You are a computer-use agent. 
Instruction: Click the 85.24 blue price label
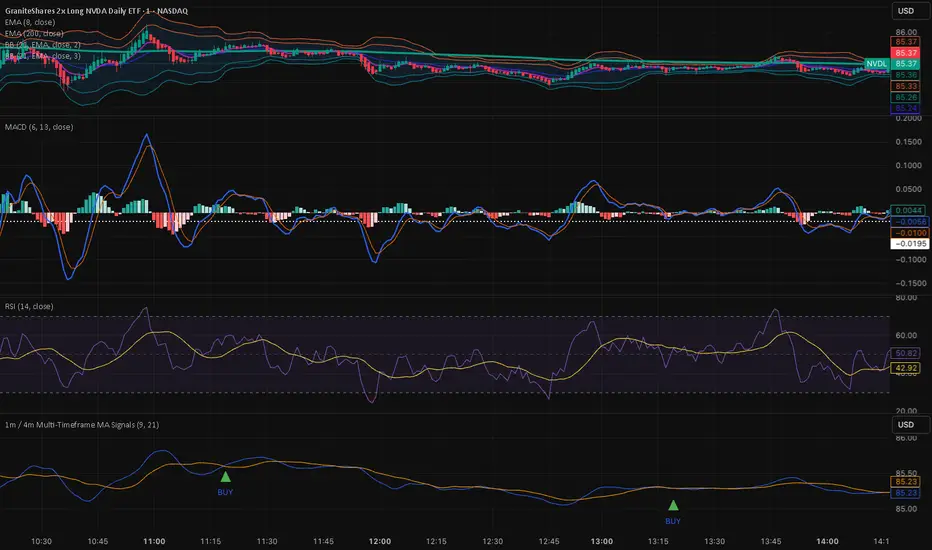[906, 108]
